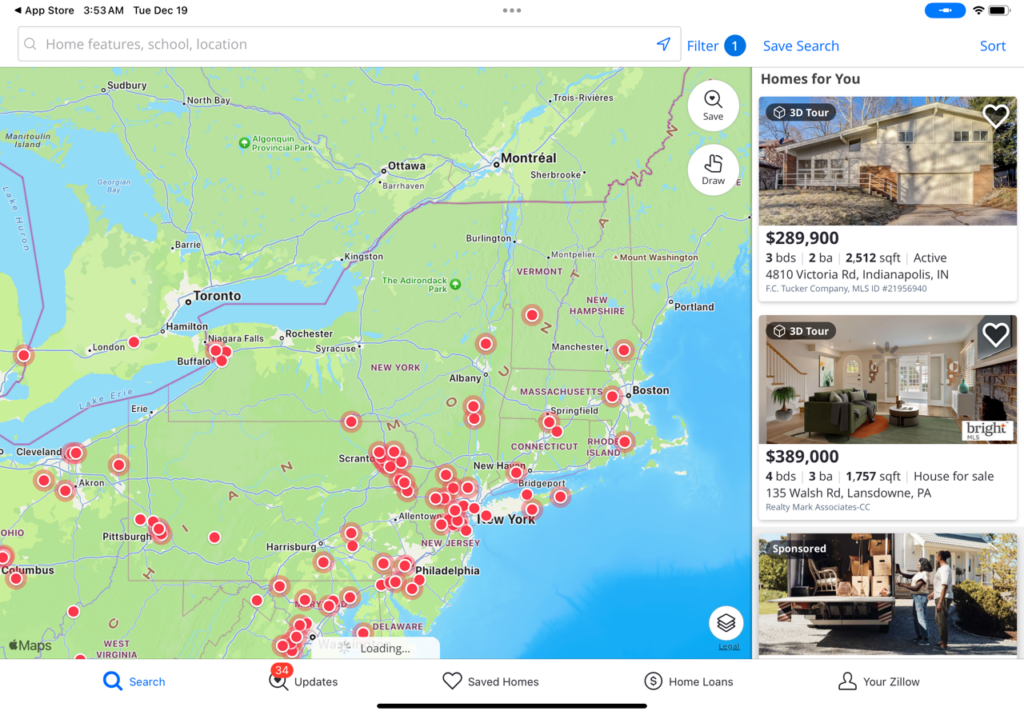Screen dimensions: 1024x715
Task: Click the Ottawa city label
Action: click(407, 166)
